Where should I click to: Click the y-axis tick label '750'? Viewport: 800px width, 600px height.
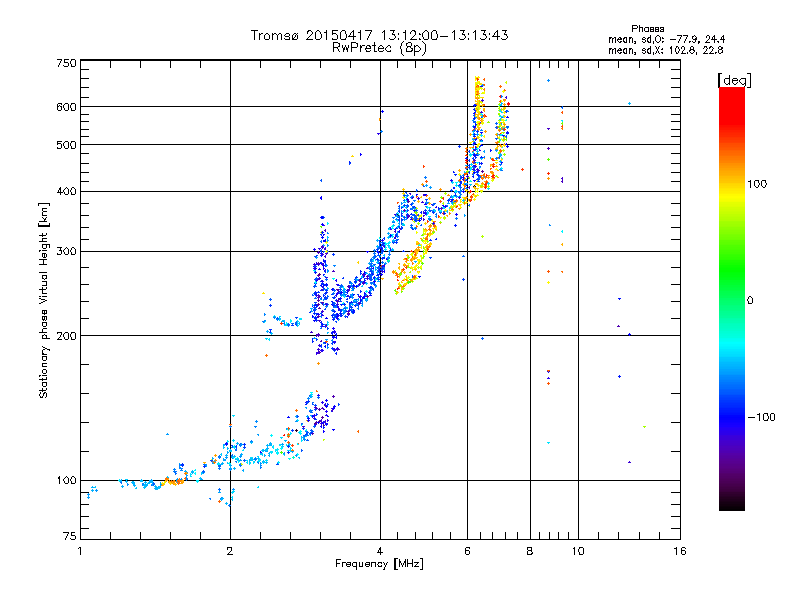(67, 63)
